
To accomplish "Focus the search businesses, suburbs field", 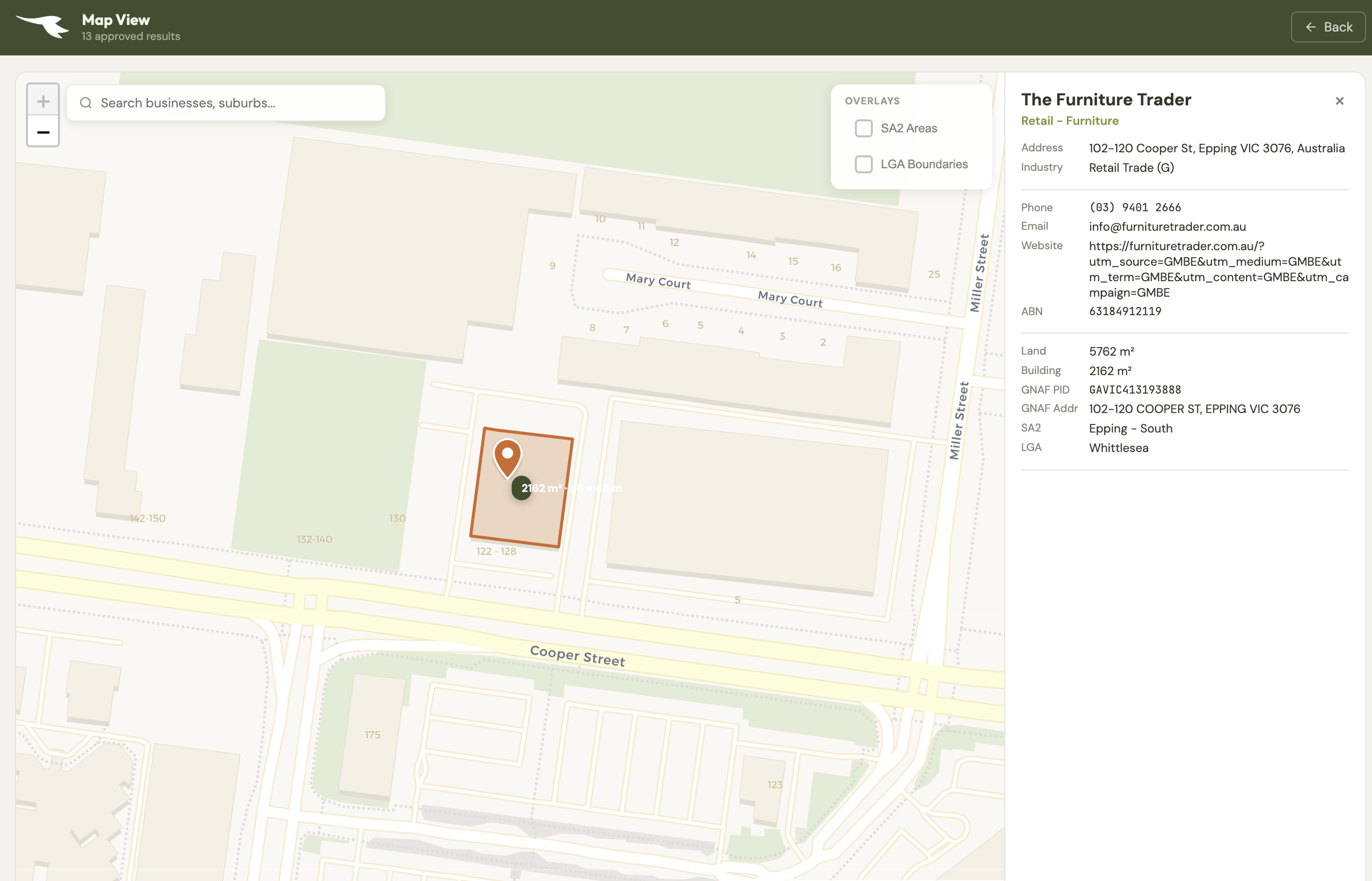I will [x=234, y=103].
